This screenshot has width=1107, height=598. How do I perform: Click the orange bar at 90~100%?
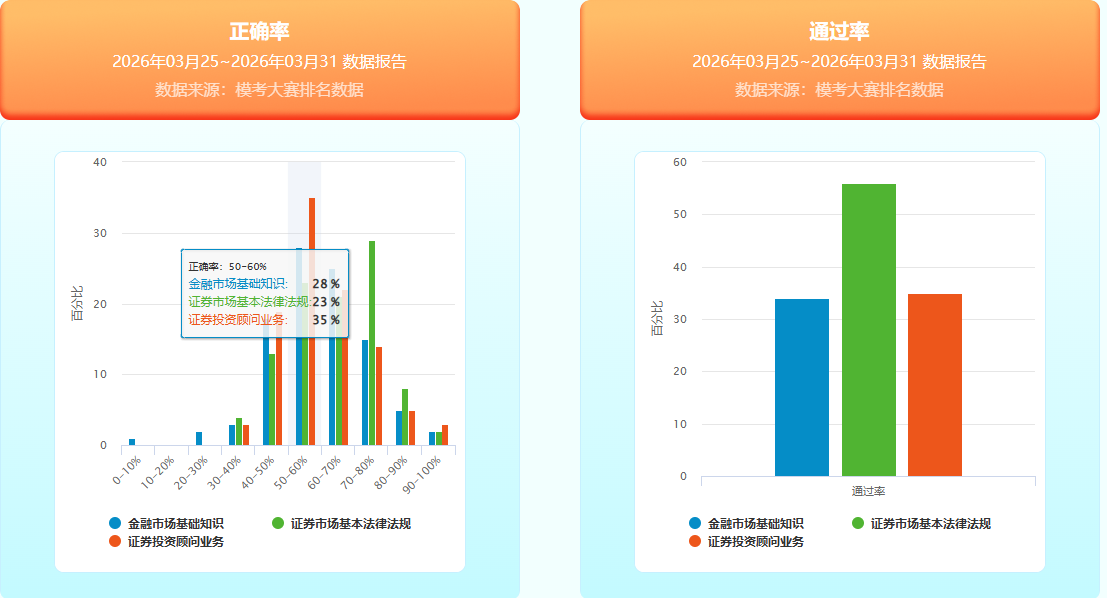point(445,435)
